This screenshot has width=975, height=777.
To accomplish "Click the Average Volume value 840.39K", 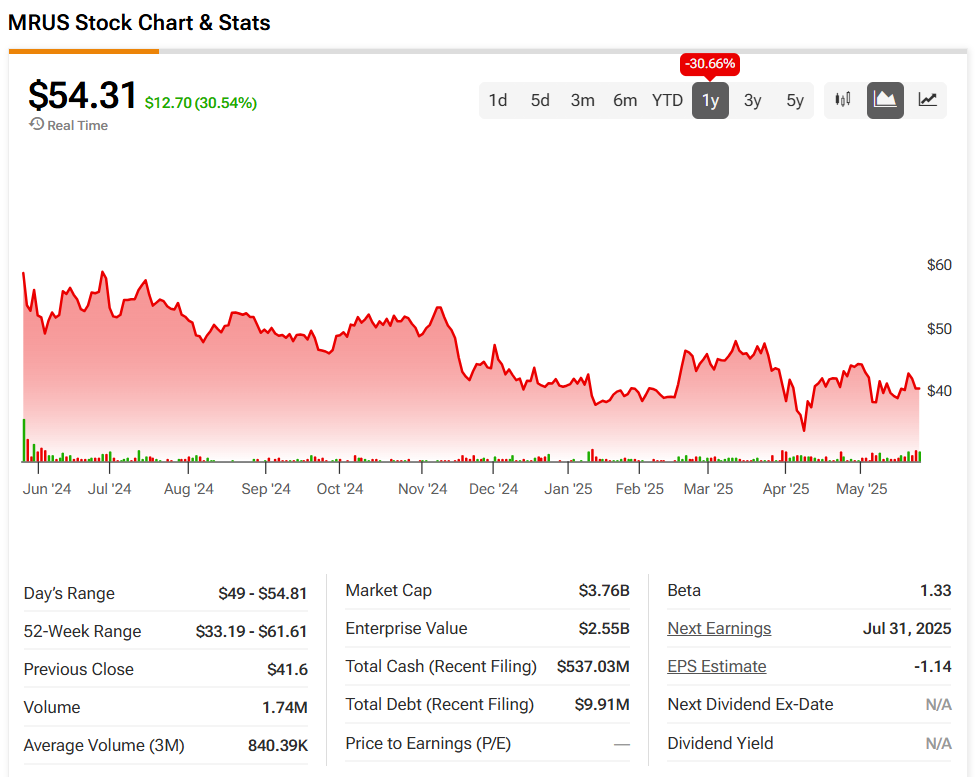I will [x=278, y=745].
